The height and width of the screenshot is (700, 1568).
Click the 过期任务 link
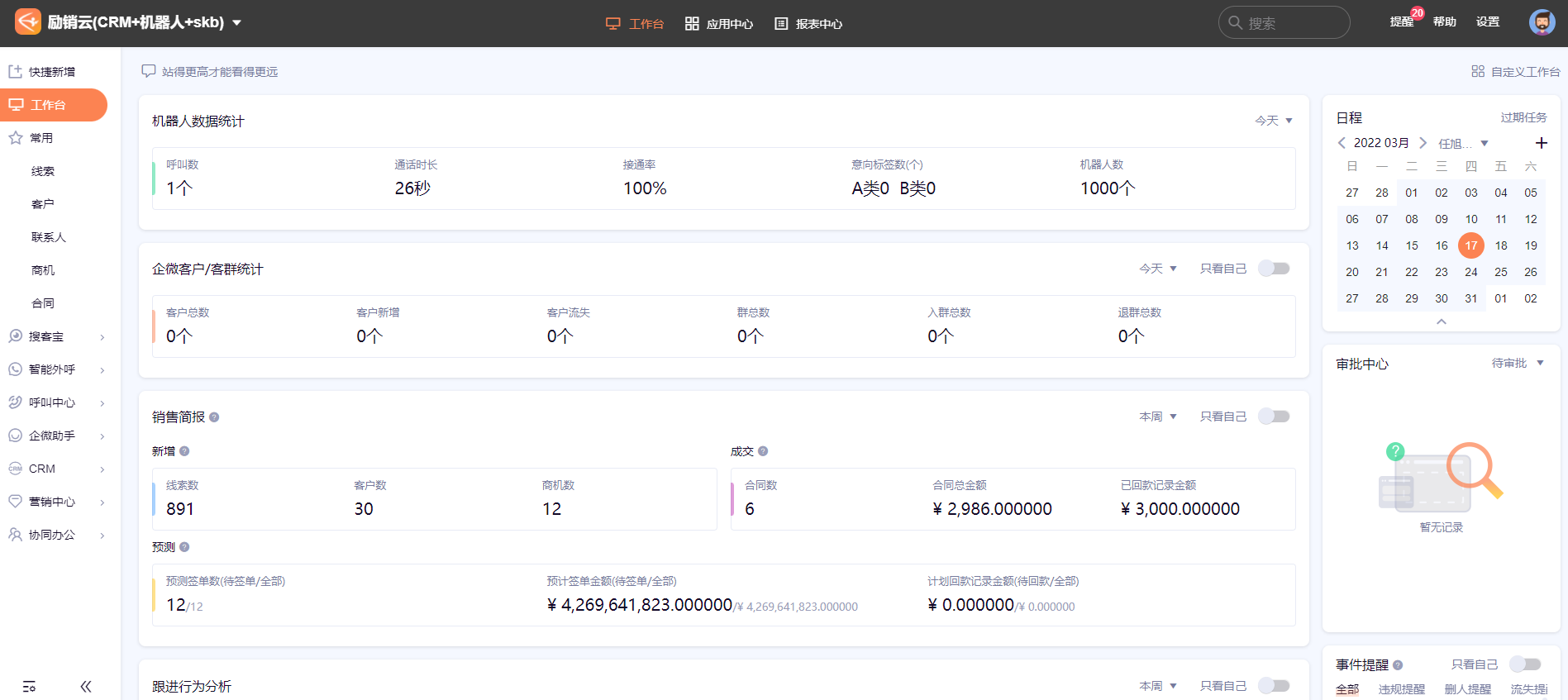[1523, 117]
